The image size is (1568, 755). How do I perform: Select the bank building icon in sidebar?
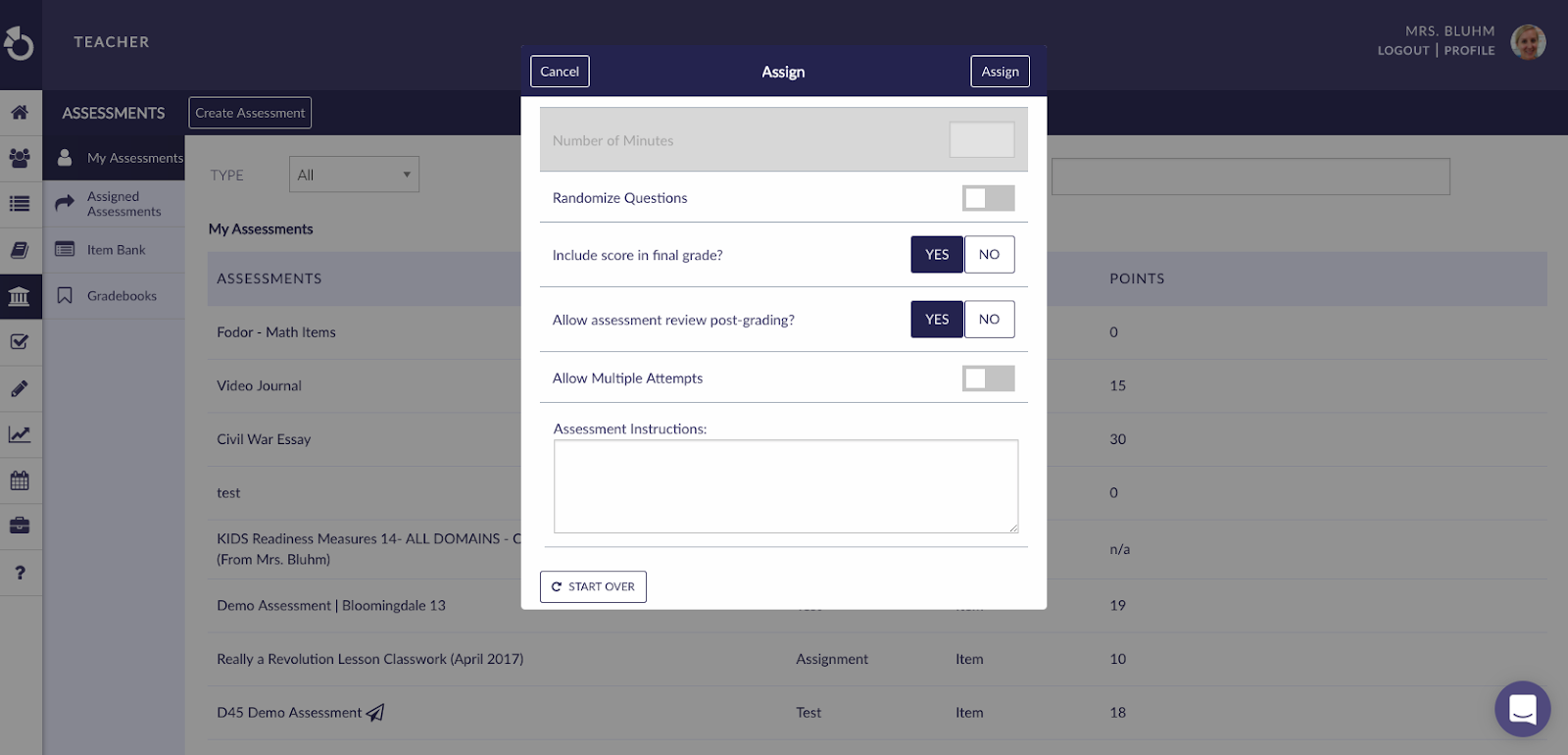[20, 296]
